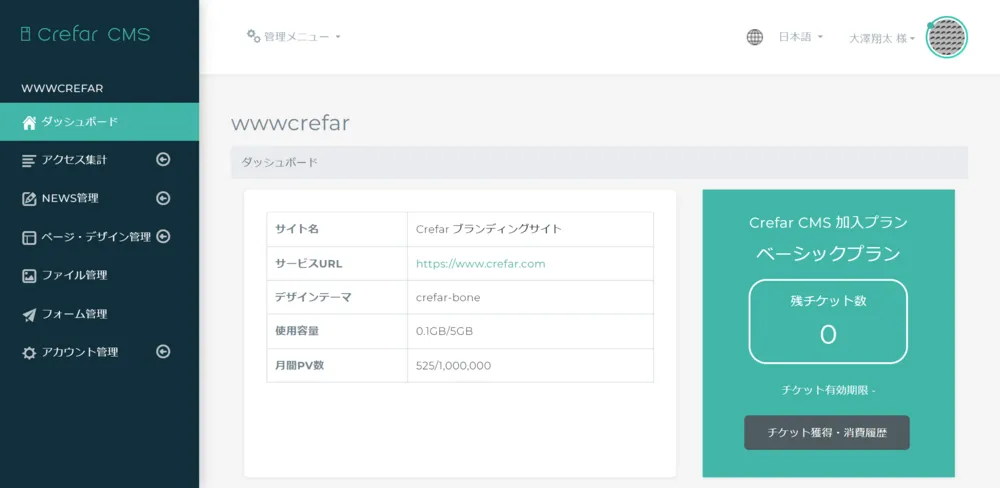
Task: Open NEWS管理 menu item
Action: pos(99,198)
